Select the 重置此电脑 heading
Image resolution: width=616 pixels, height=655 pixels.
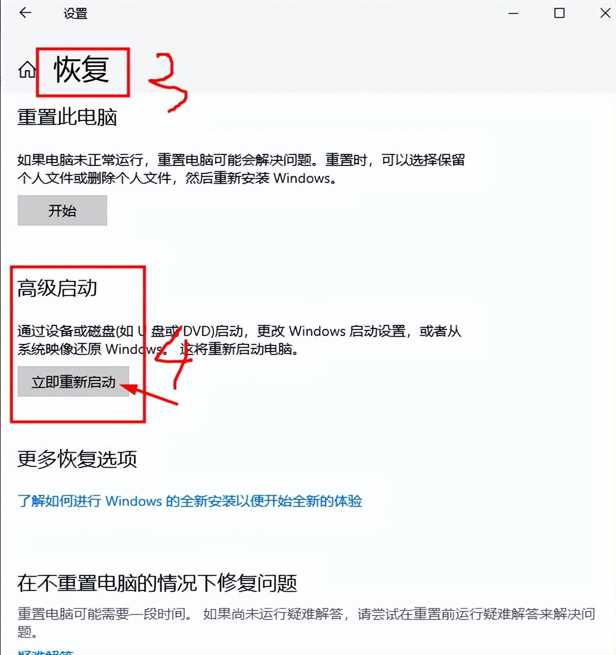(67, 117)
